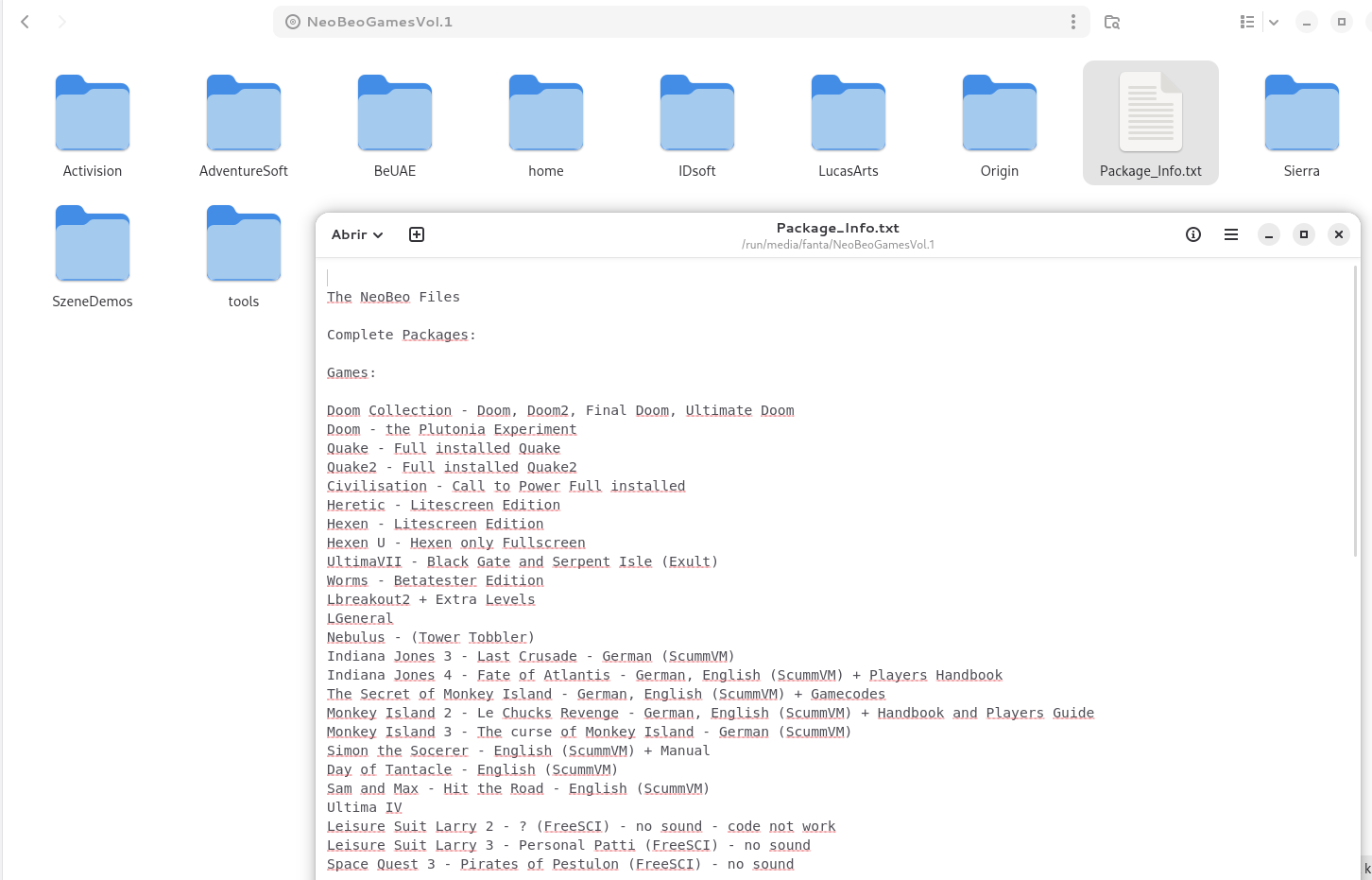Open the path bar three-dot menu
1372x880 pixels.
coord(1073,22)
